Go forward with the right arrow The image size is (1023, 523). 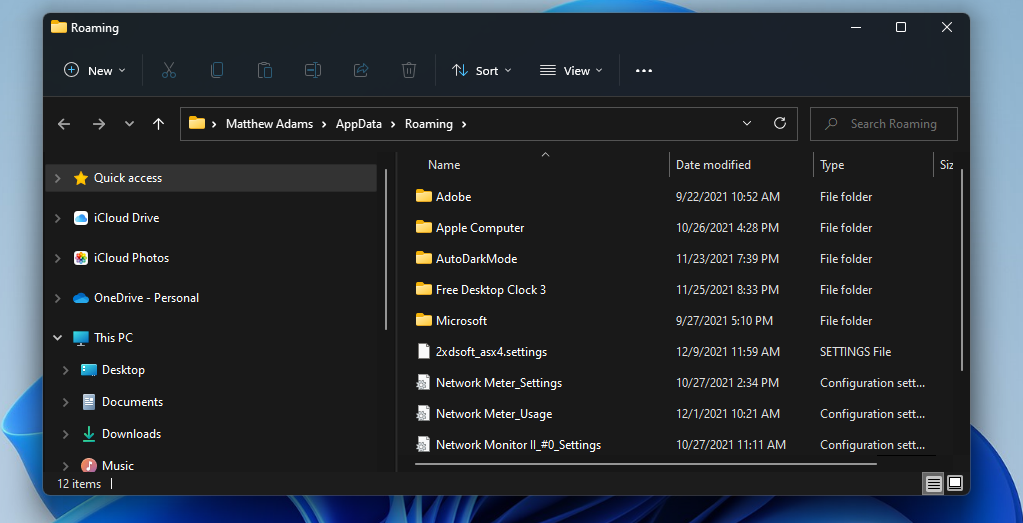(x=99, y=124)
